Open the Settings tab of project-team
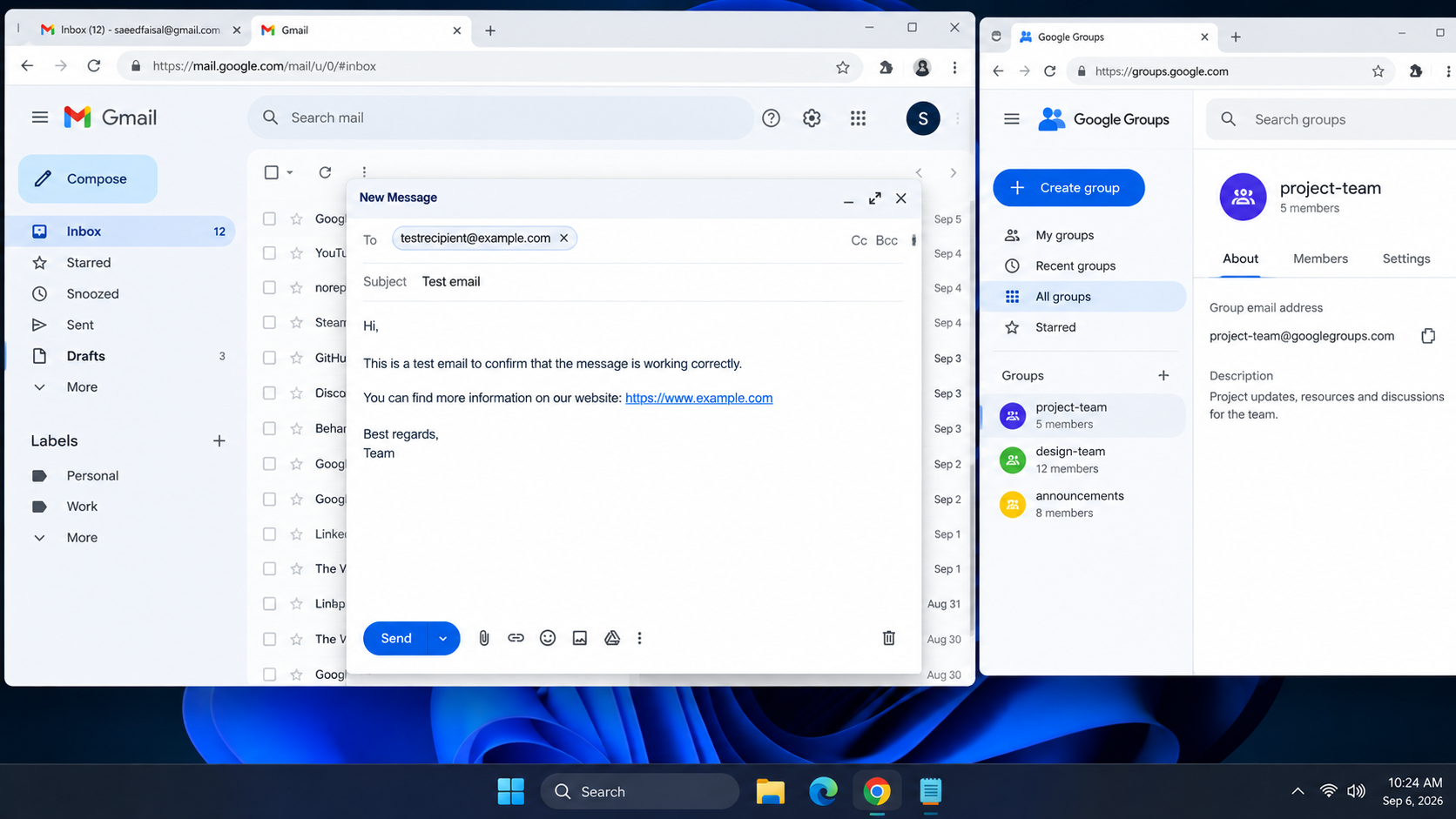The height and width of the screenshot is (819, 1456). click(x=1406, y=258)
